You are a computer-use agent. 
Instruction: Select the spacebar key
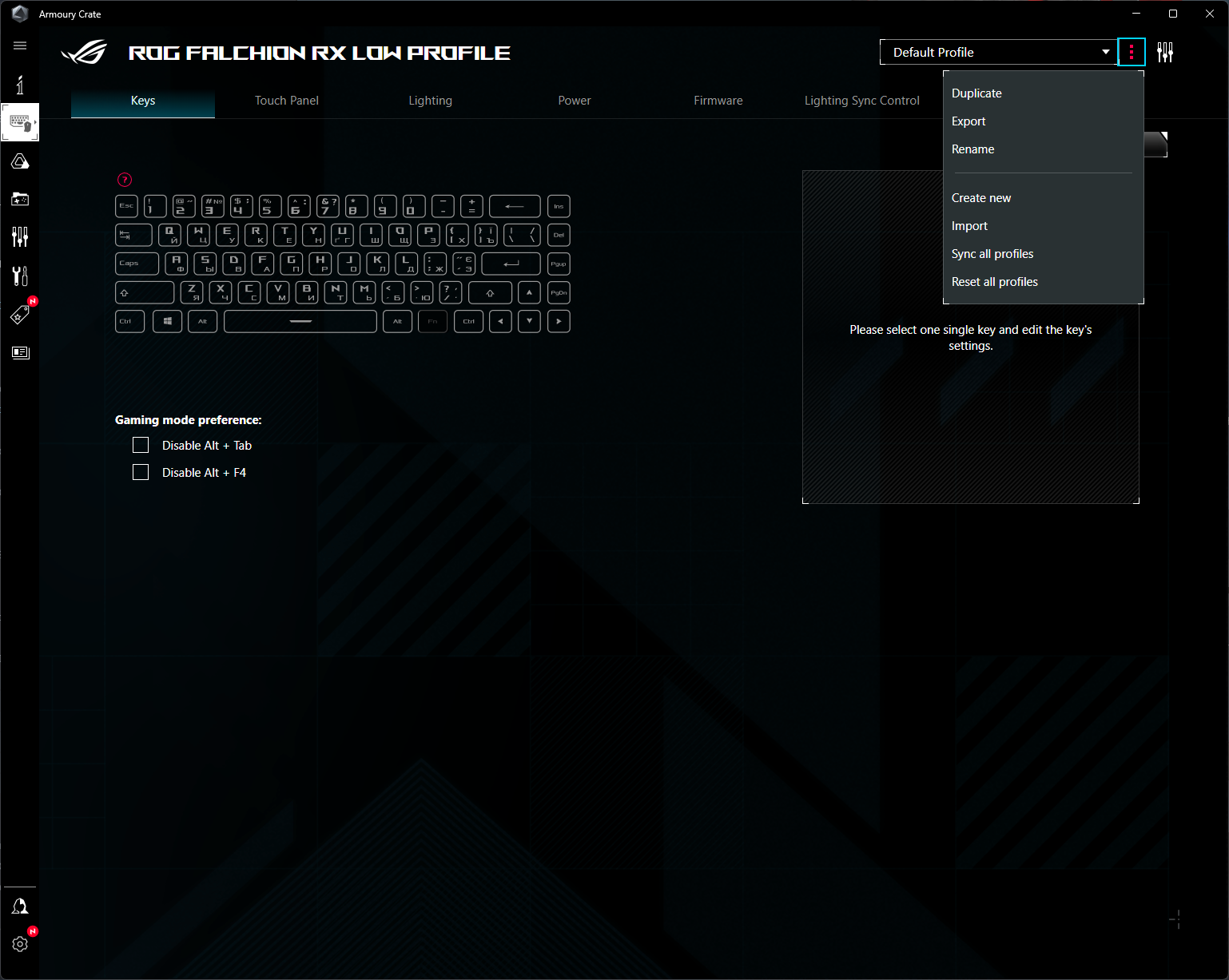tap(300, 321)
